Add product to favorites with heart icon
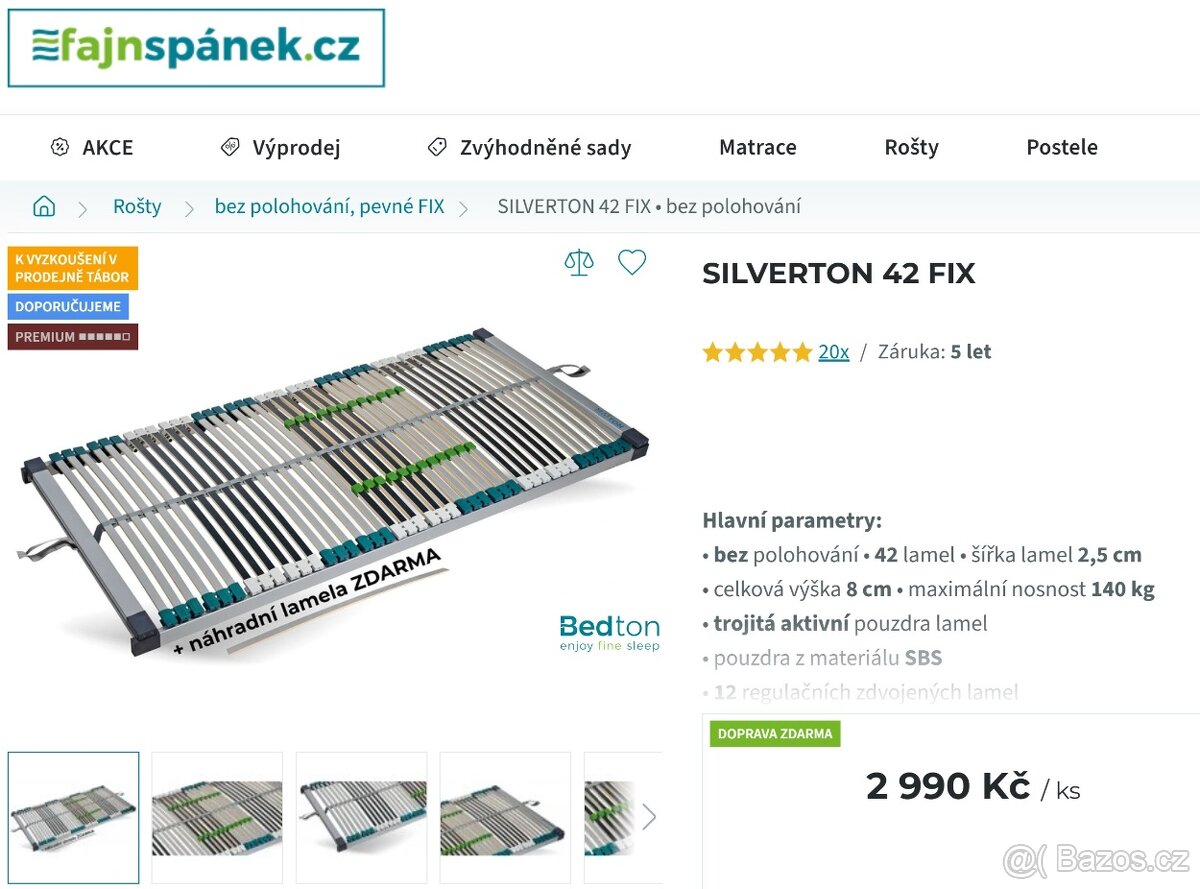This screenshot has width=1200, height=889. [632, 263]
